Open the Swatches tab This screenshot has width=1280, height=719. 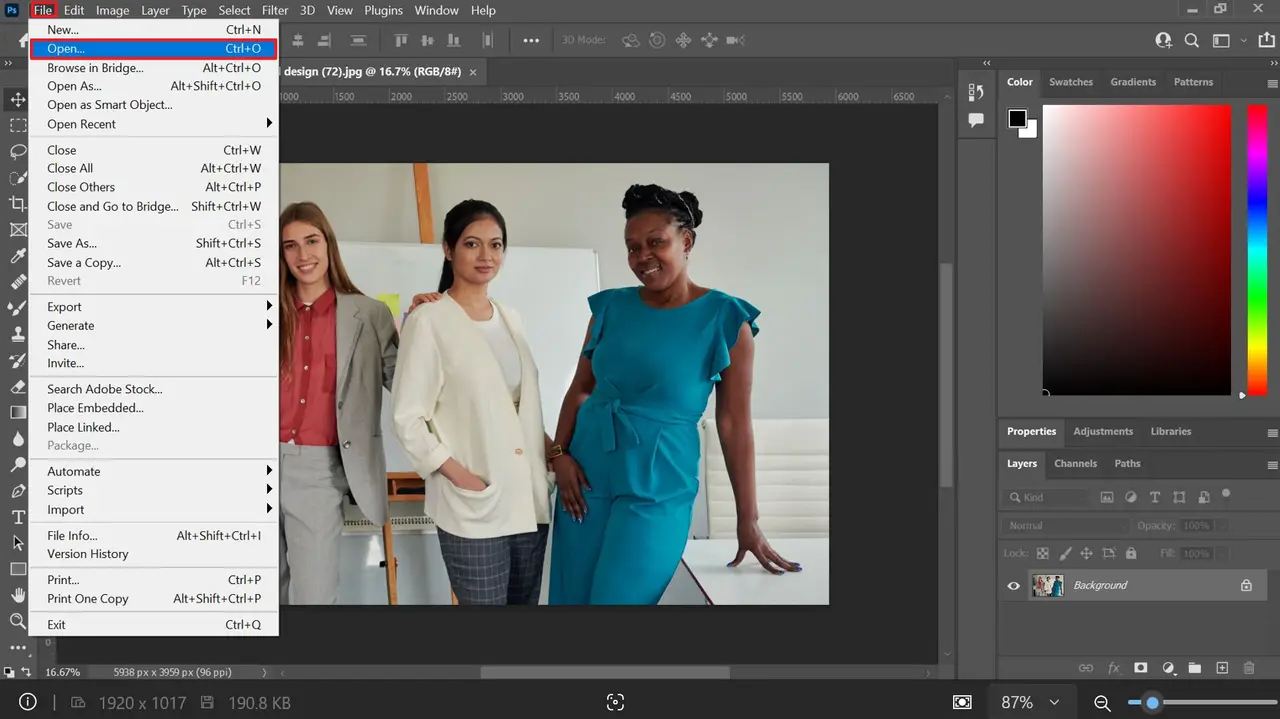coord(1071,82)
